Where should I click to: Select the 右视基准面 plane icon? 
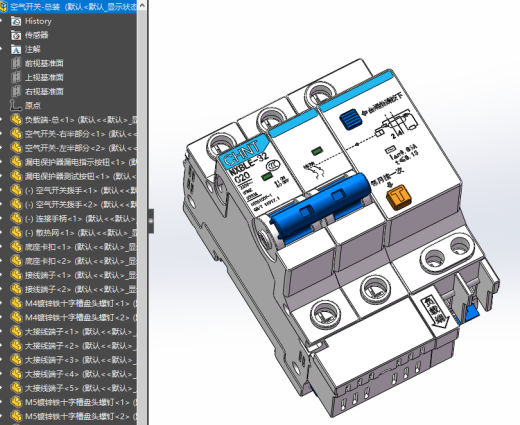coord(16,91)
